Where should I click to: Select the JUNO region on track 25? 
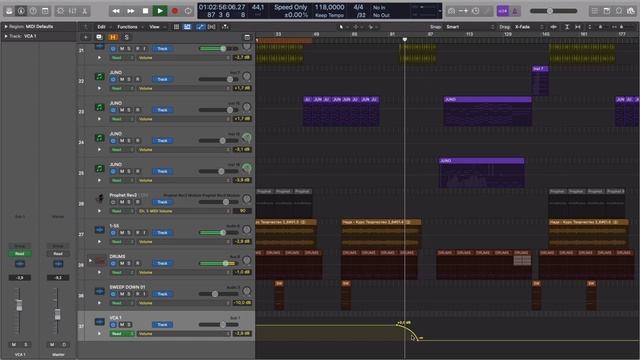(482, 173)
